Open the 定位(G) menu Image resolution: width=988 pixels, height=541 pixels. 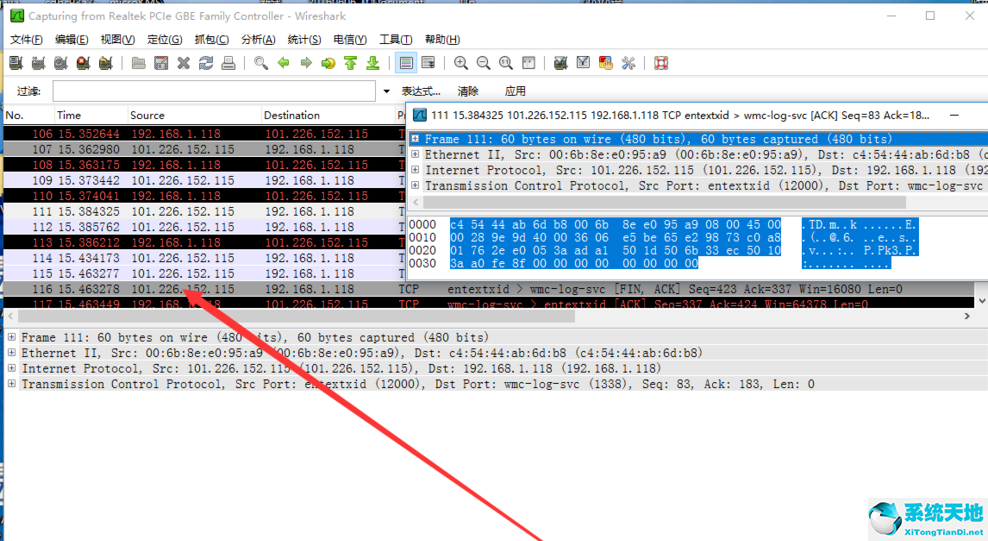(164, 40)
